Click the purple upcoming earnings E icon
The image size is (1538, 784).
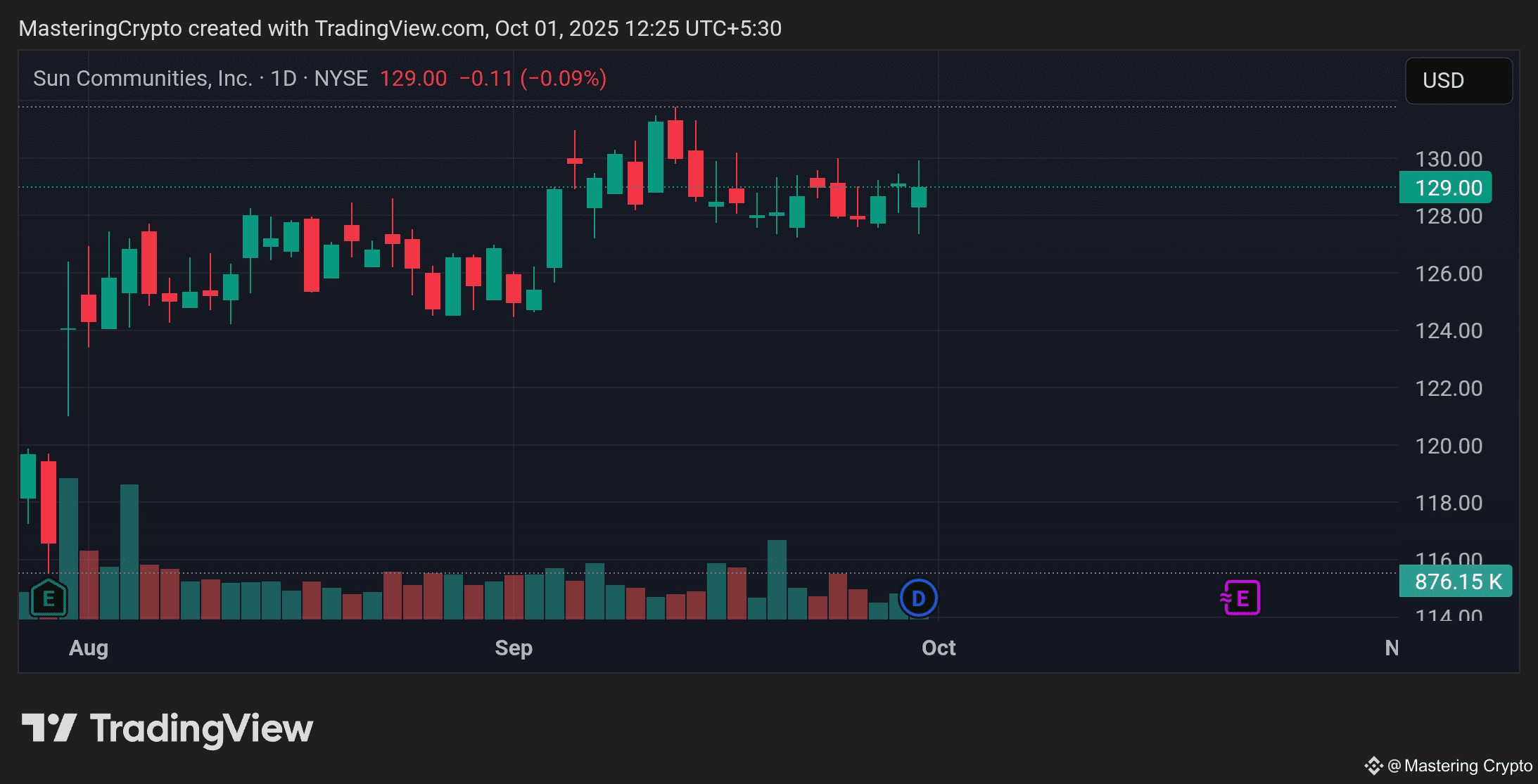(1241, 598)
